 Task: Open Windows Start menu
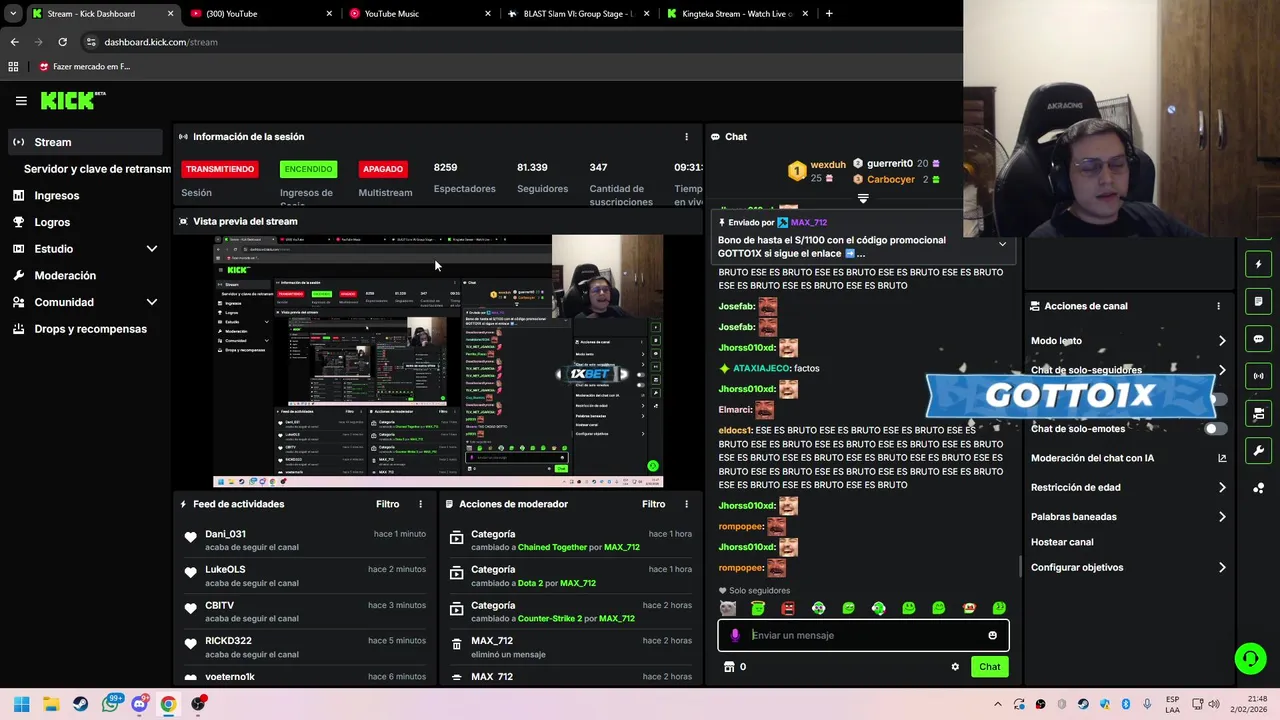(x=21, y=704)
